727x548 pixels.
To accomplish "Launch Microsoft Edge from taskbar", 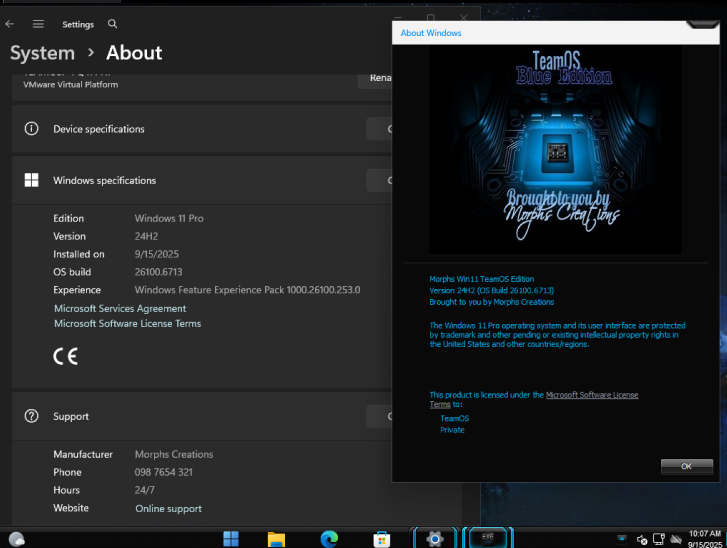I will [329, 539].
